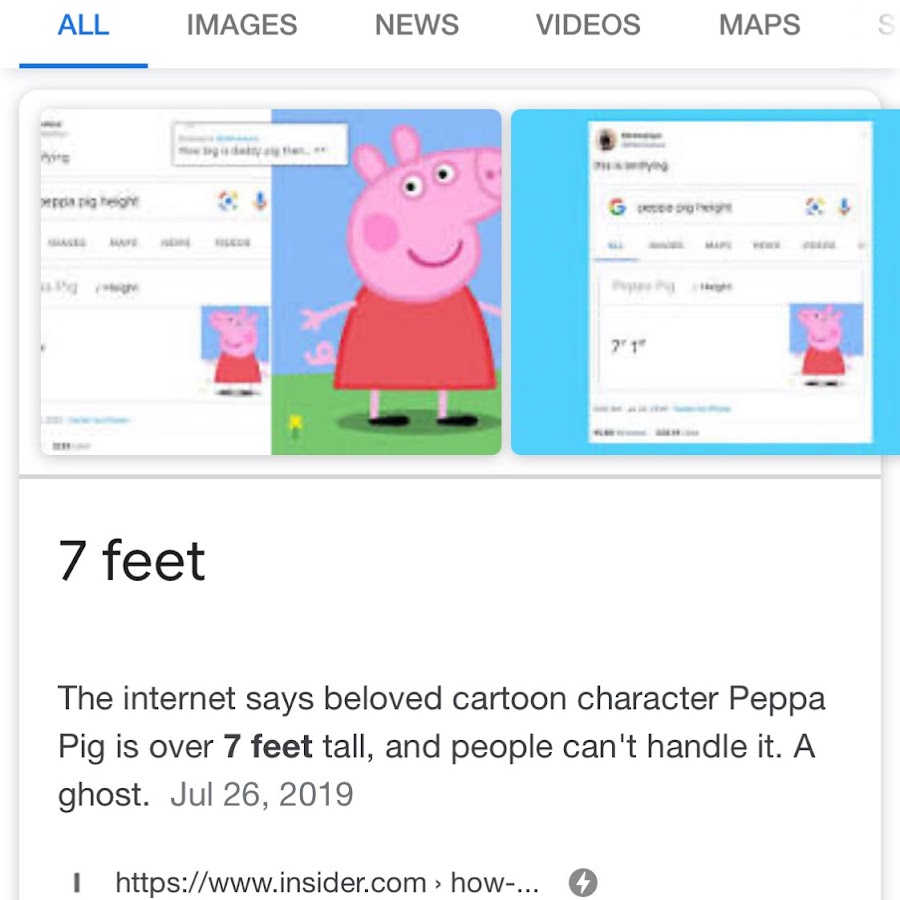Switch to the IMAGES tab
The height and width of the screenshot is (900, 900).
pos(242,25)
